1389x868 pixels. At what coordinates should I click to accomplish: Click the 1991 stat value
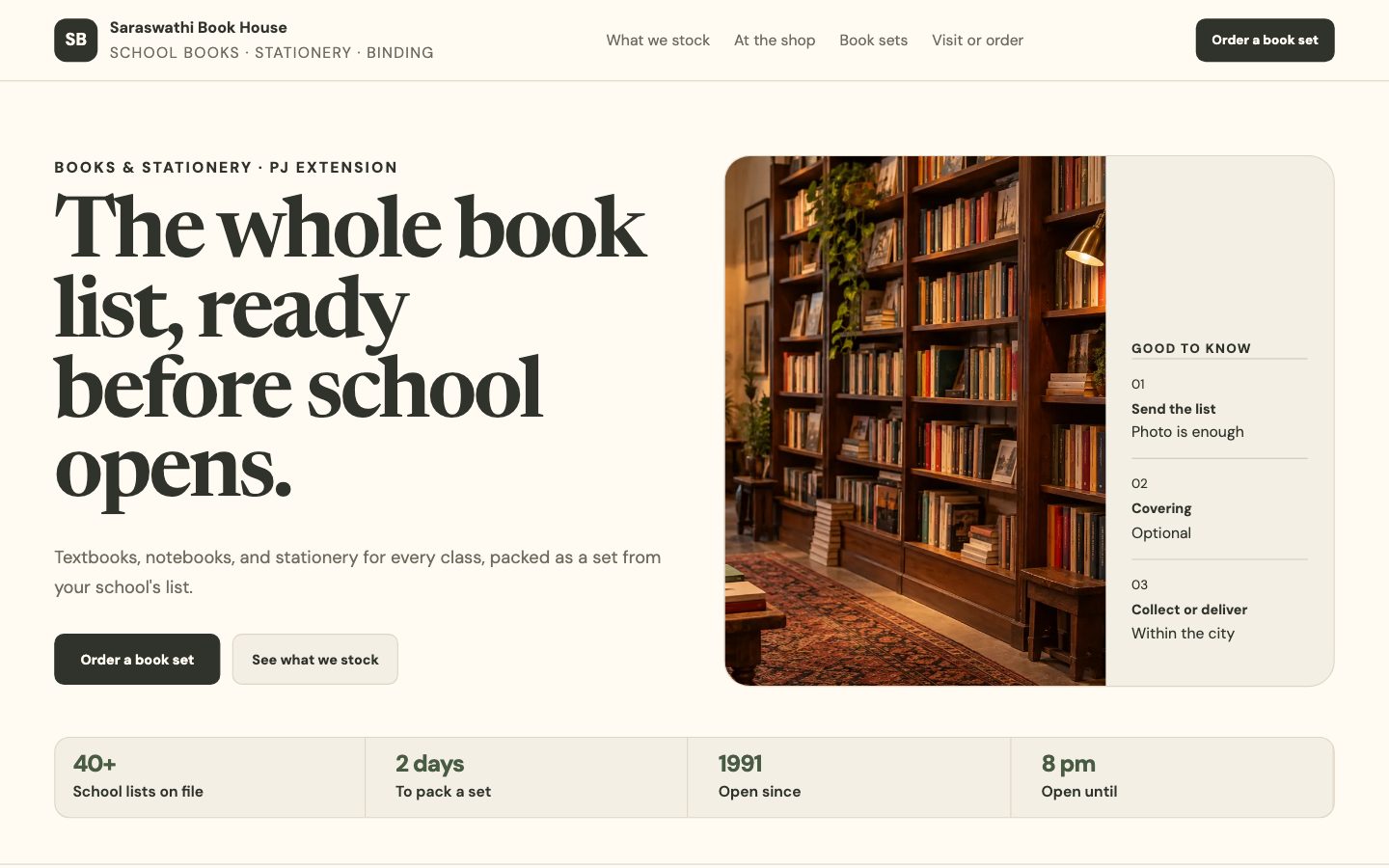(x=740, y=763)
